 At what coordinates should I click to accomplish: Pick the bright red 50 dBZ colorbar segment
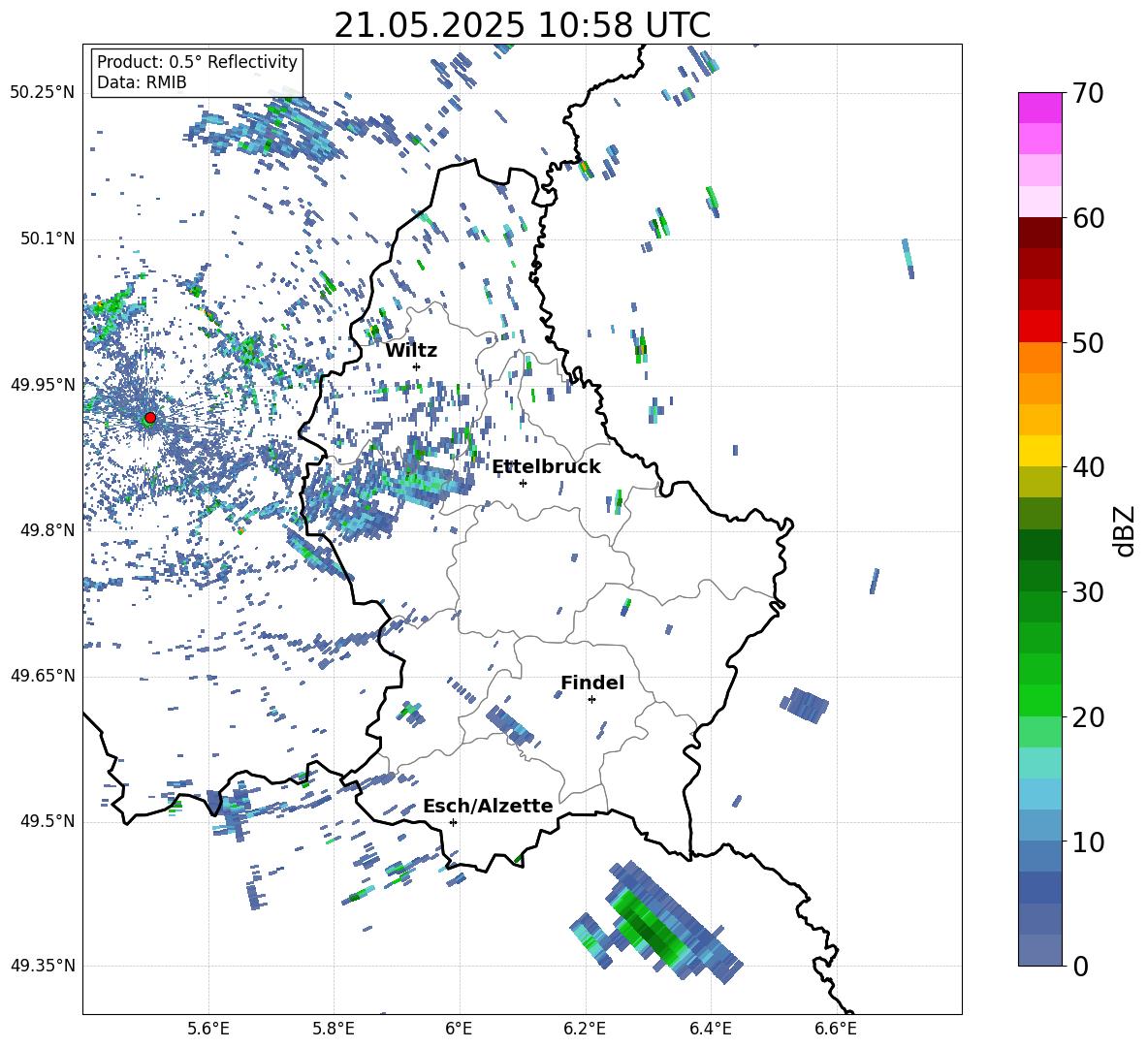tap(1039, 327)
